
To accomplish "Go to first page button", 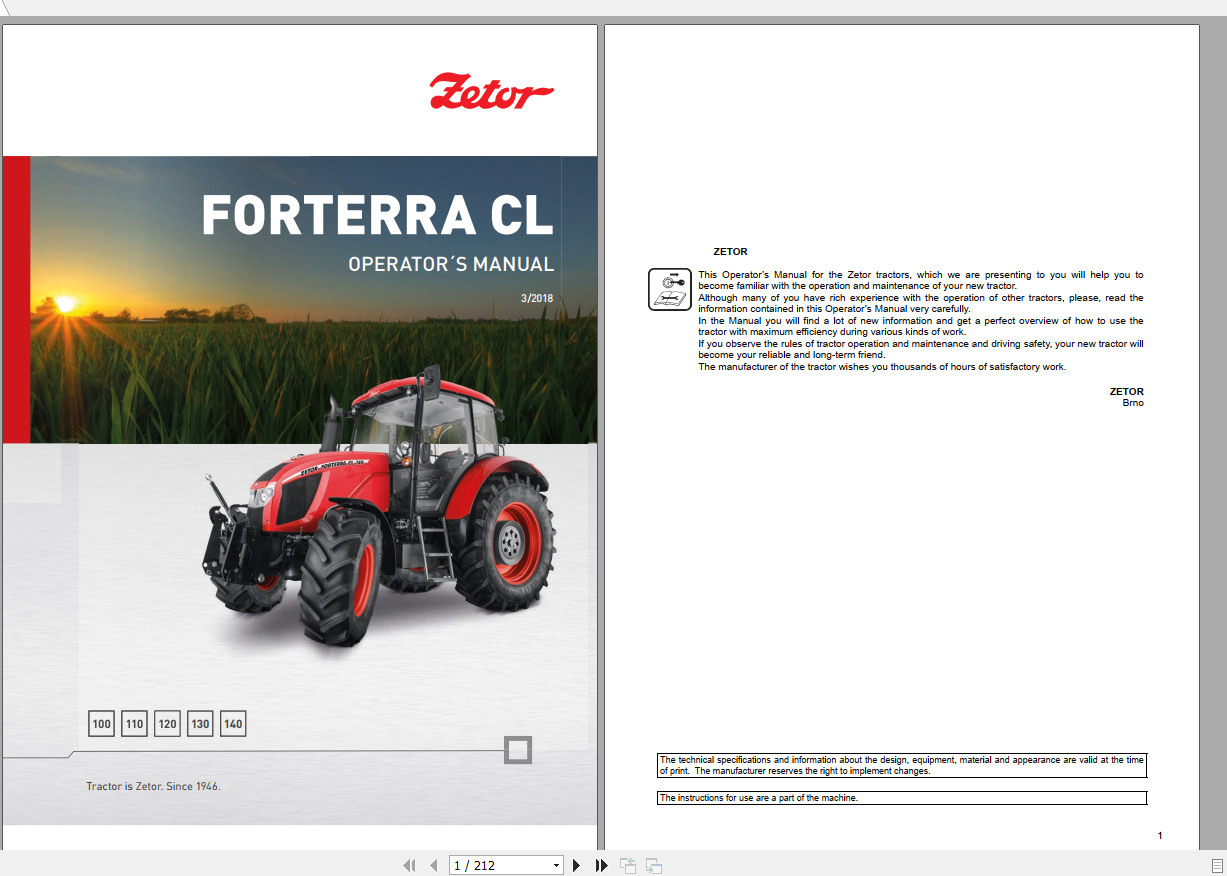I will coord(409,865).
